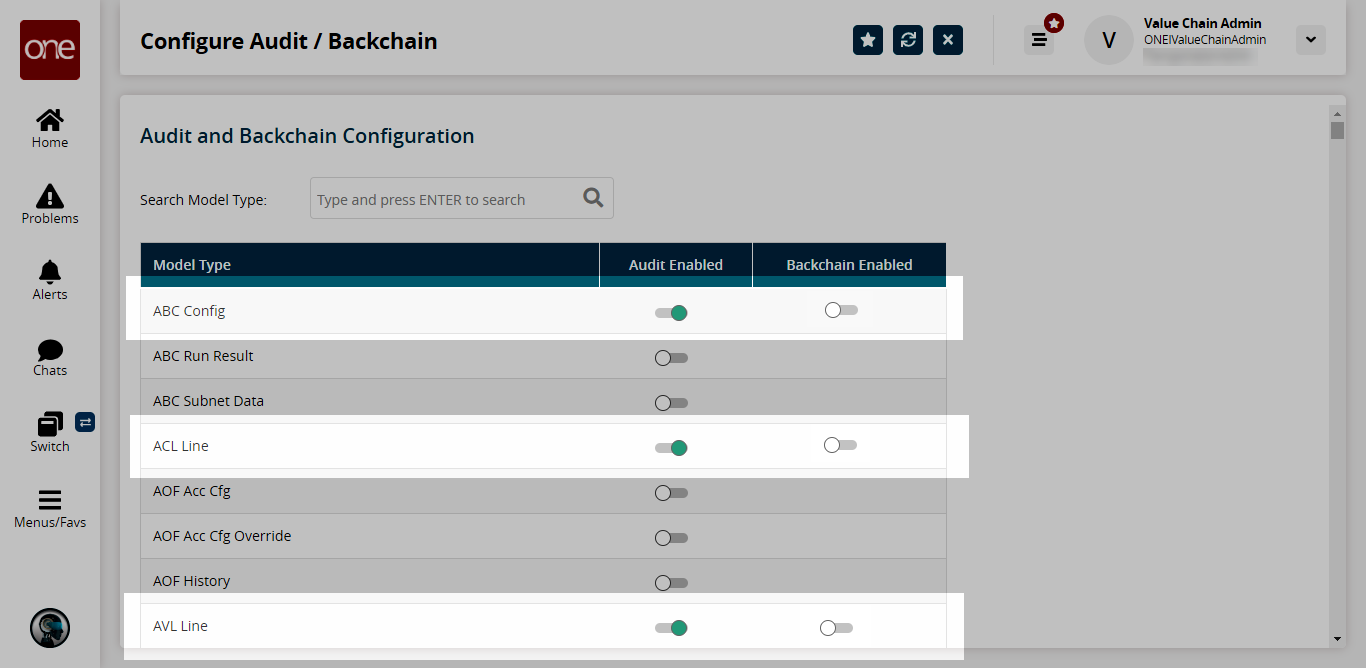Click the Model Type column header

(192, 265)
